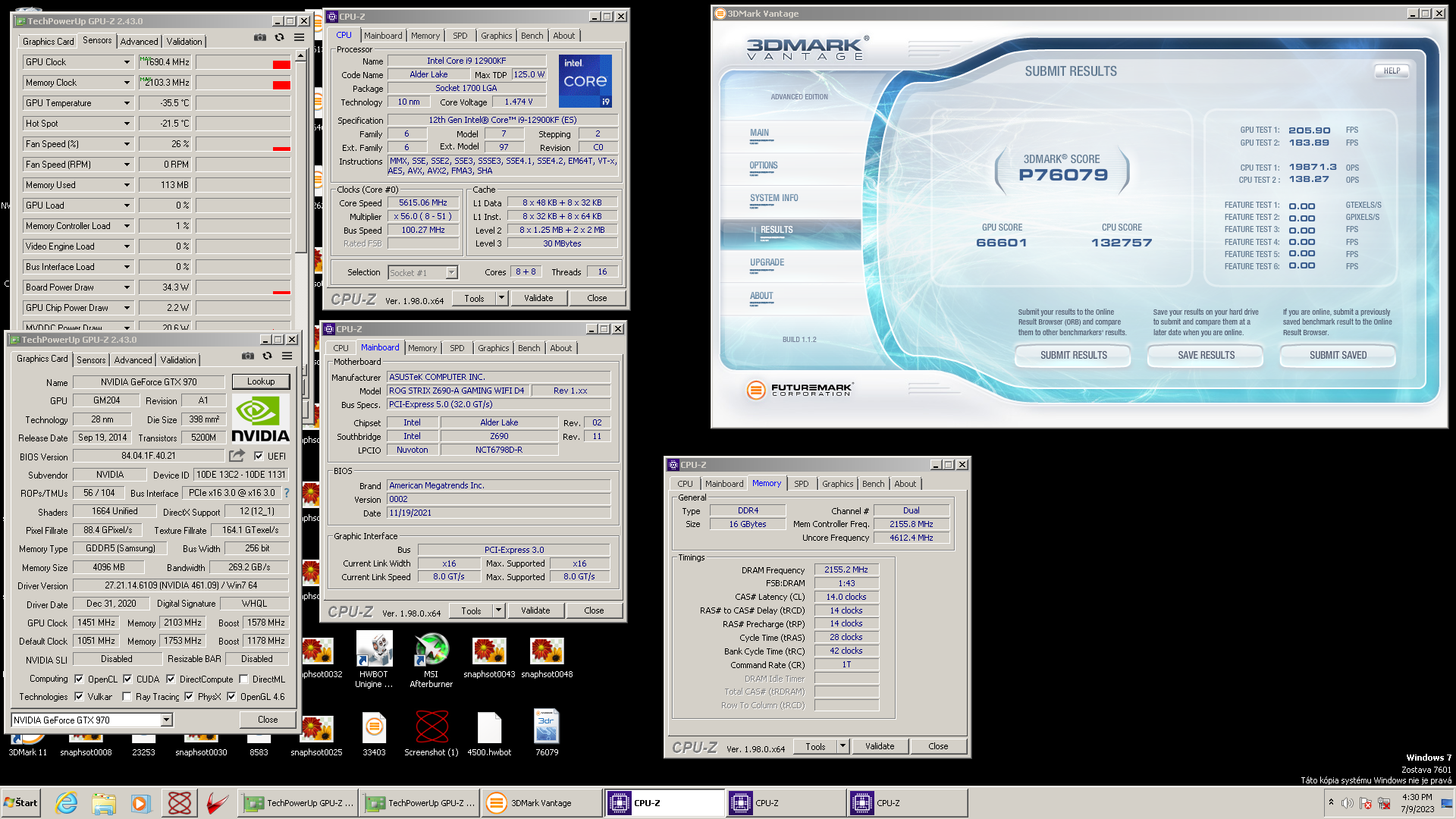
Task: Open Validation tab in GPU-Z Graphics Card window
Action: (x=178, y=360)
